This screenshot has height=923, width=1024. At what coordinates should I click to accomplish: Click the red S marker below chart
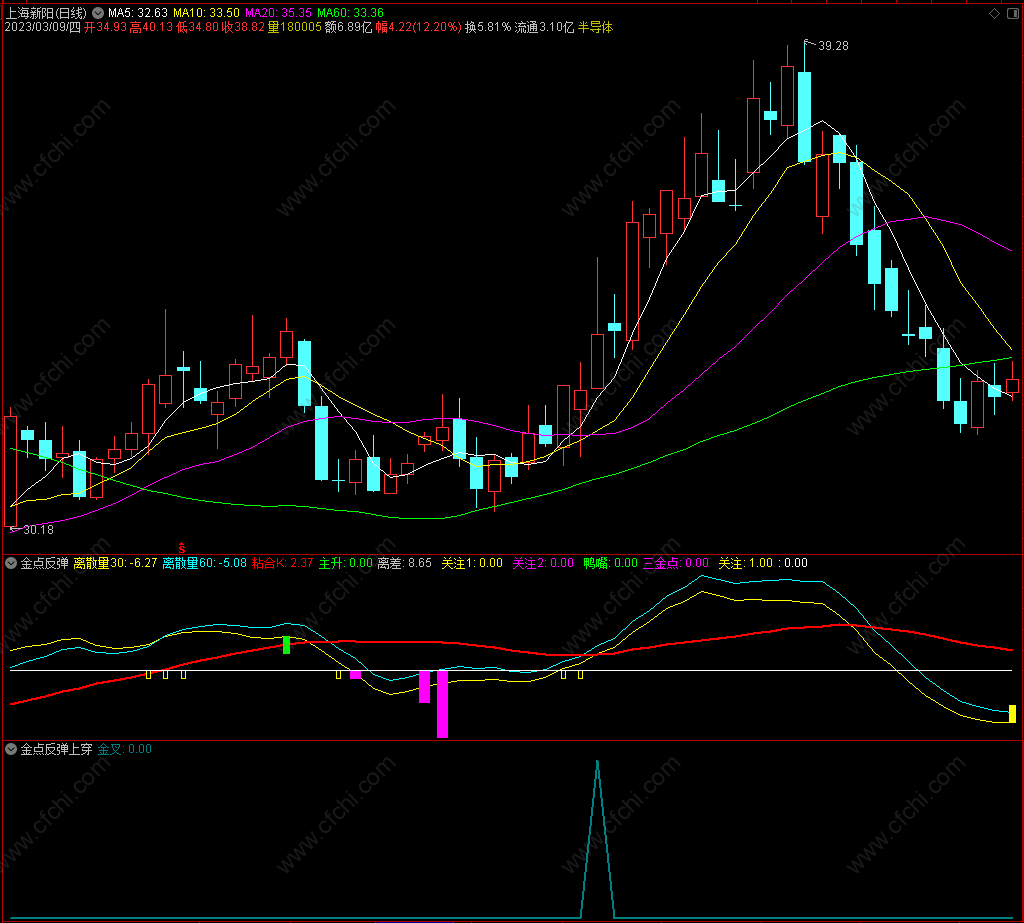click(x=182, y=548)
